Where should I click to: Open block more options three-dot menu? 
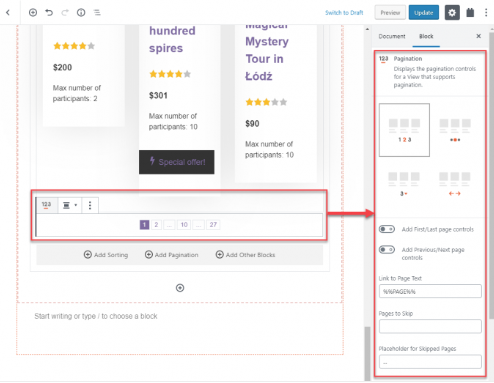point(90,205)
